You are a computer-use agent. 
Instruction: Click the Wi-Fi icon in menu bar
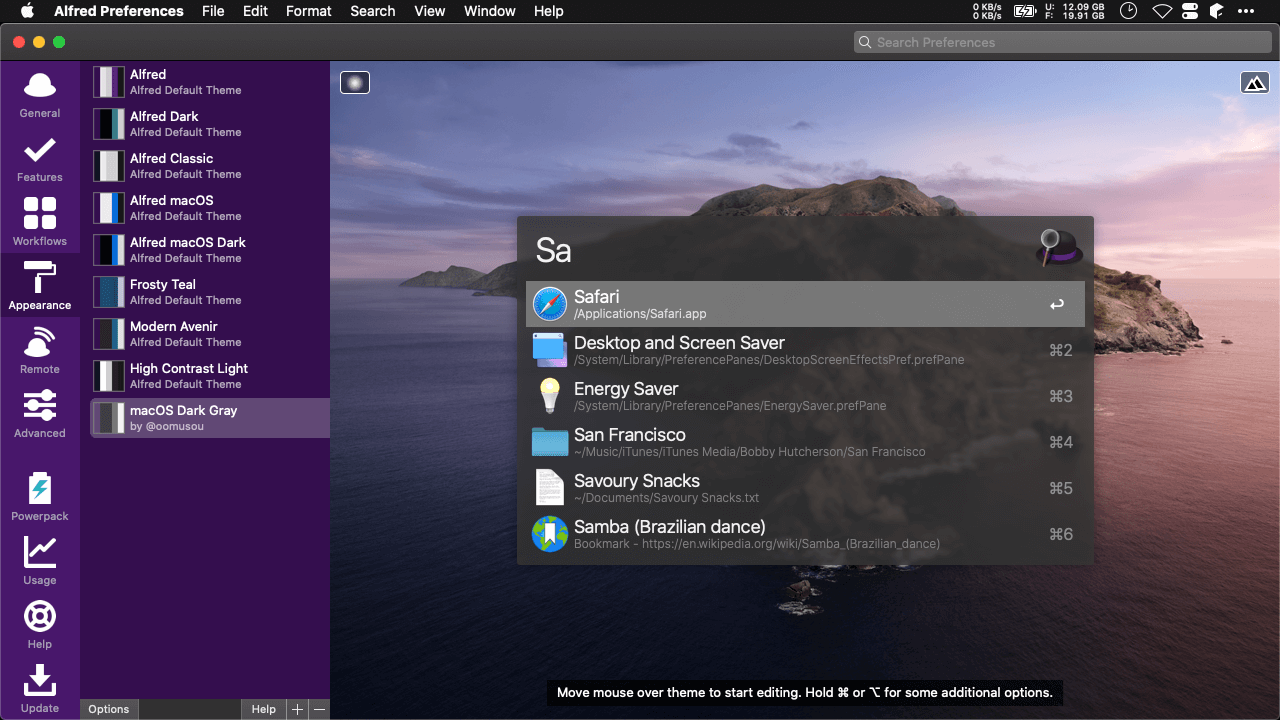[x=1162, y=11]
